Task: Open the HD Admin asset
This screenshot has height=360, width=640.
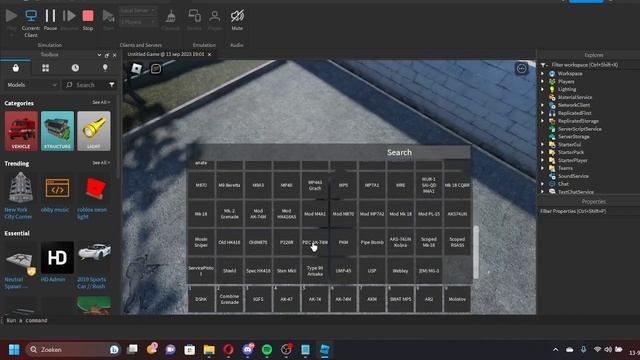Action: (57, 262)
